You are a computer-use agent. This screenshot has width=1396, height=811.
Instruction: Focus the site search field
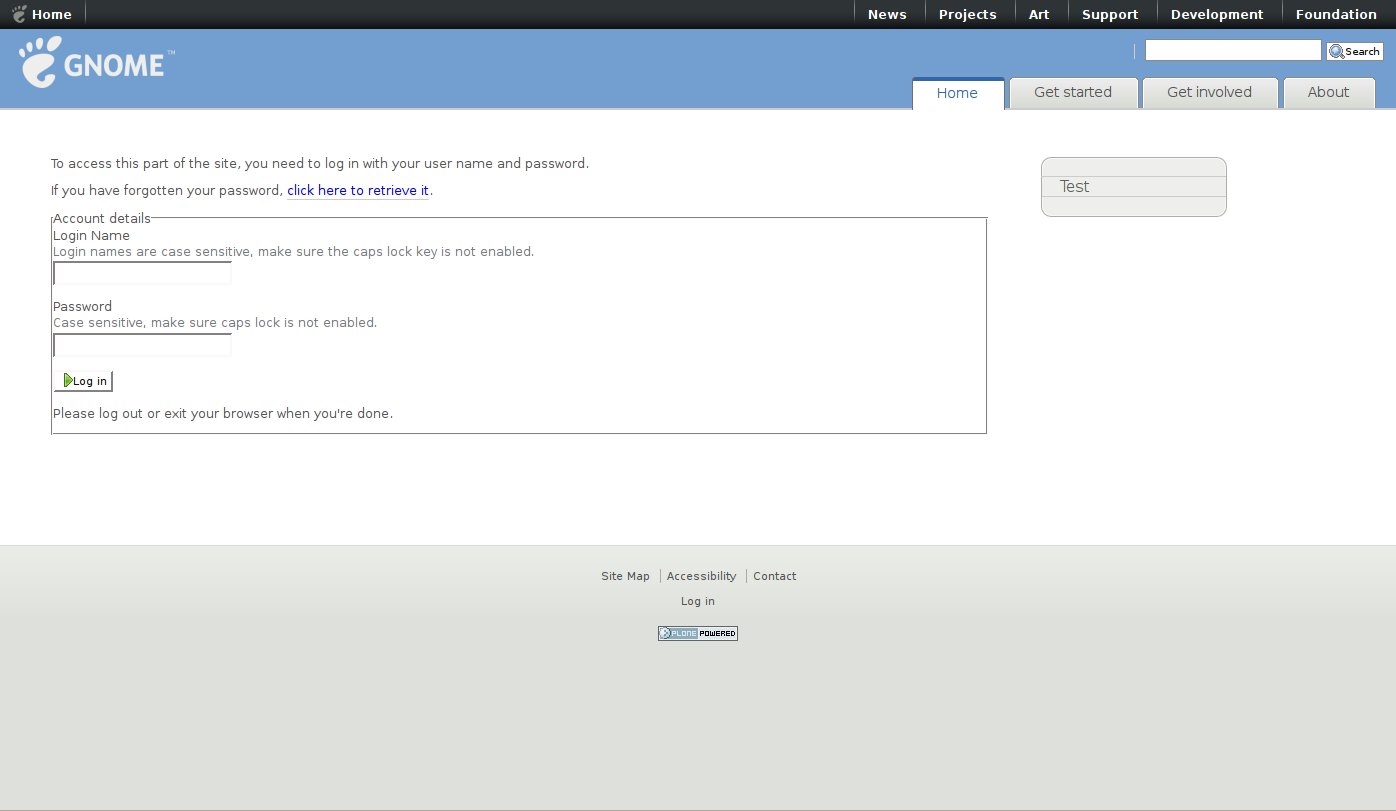click(1233, 50)
